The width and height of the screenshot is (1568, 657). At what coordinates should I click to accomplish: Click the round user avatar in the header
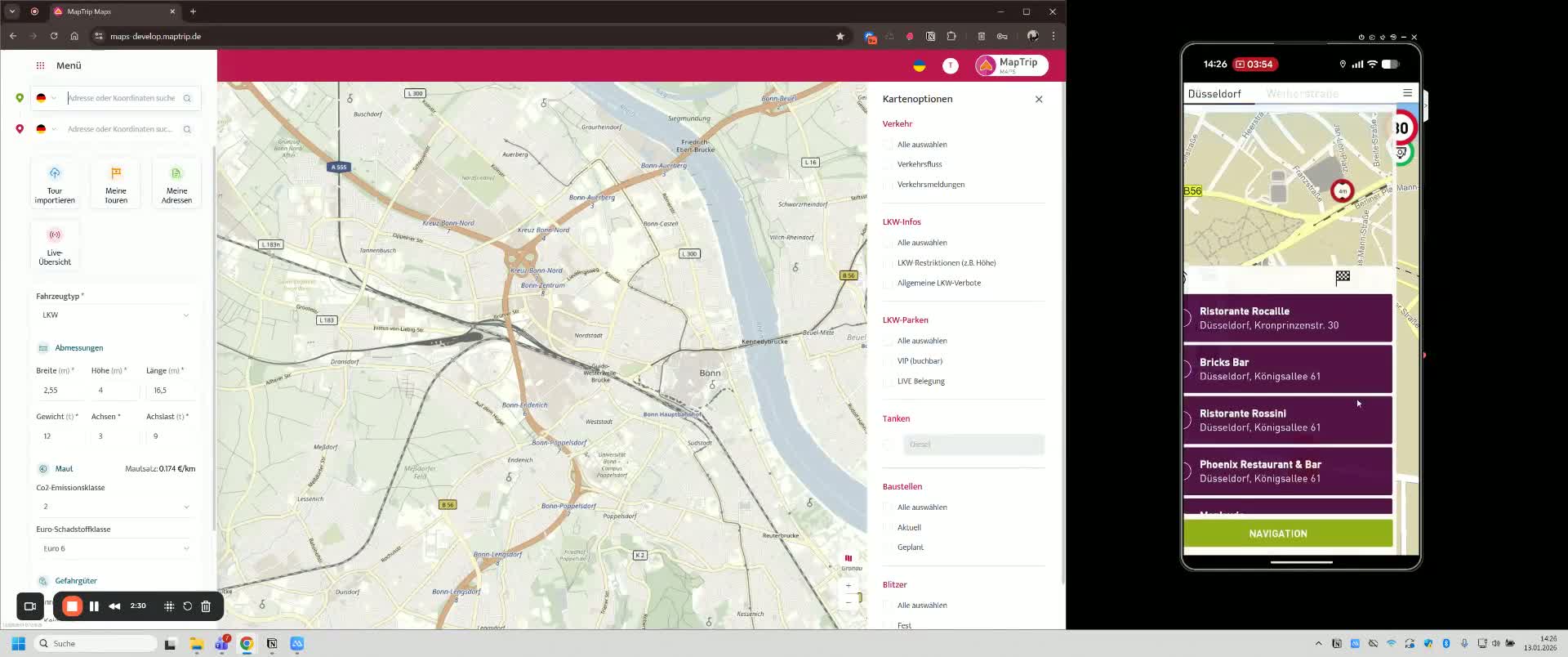951,65
